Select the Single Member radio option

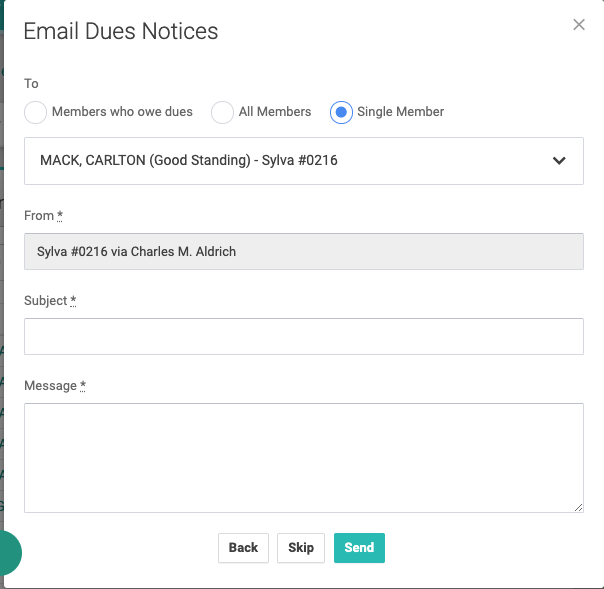coord(341,112)
